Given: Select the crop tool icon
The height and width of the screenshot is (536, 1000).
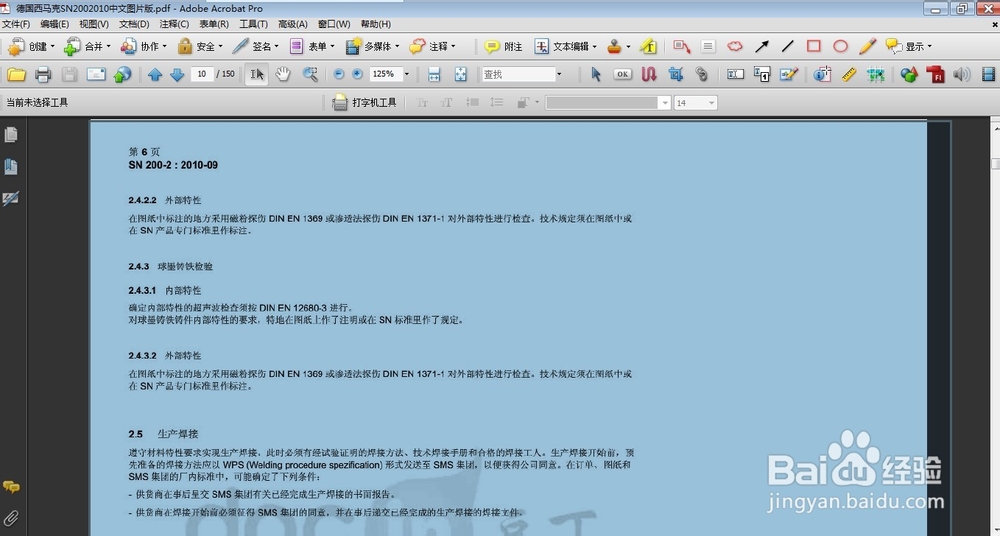Looking at the screenshot, I should point(675,75).
